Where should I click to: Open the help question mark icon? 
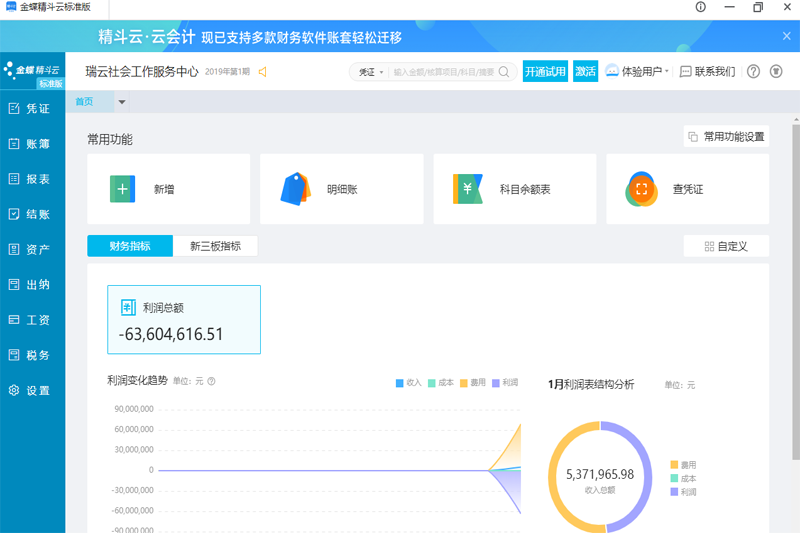[753, 71]
